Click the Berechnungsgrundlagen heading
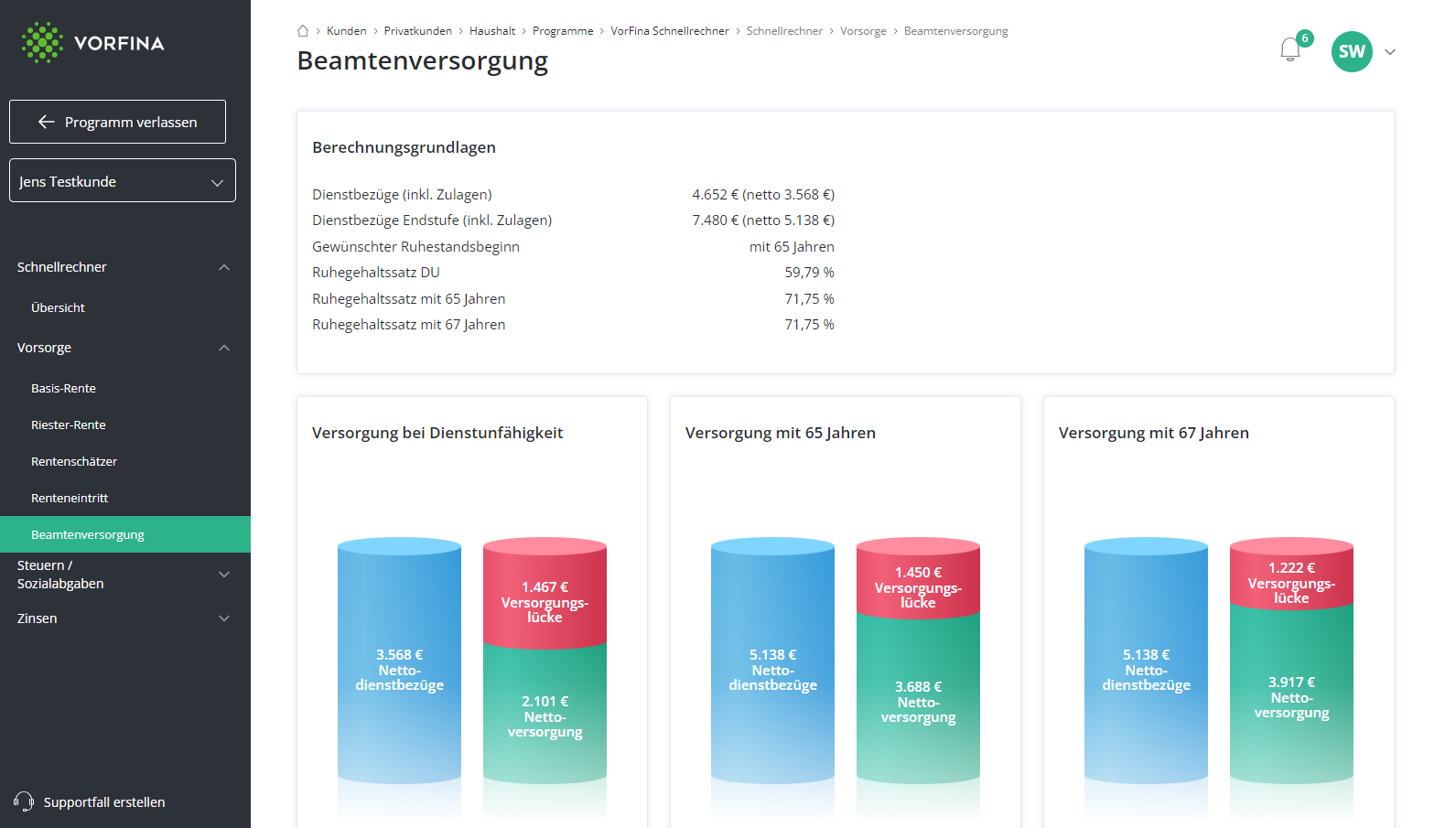Screen dimensions: 1456x828 coord(404,147)
